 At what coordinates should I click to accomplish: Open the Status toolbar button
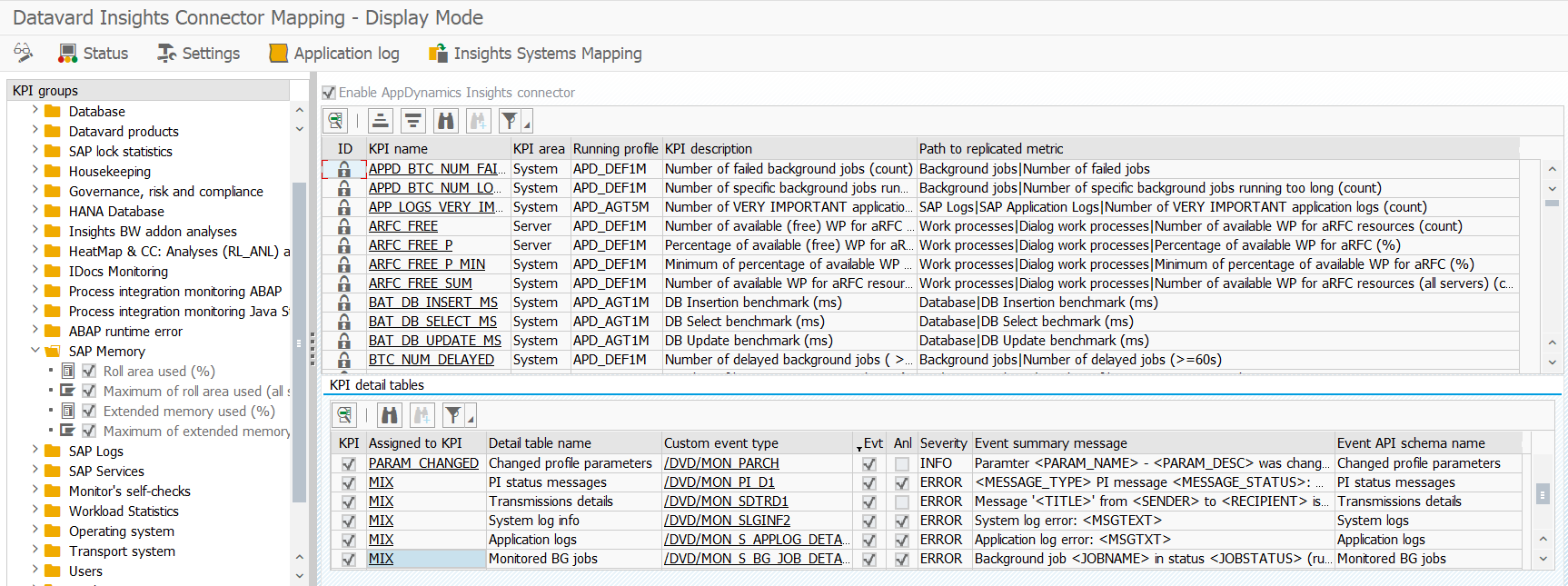tap(94, 54)
